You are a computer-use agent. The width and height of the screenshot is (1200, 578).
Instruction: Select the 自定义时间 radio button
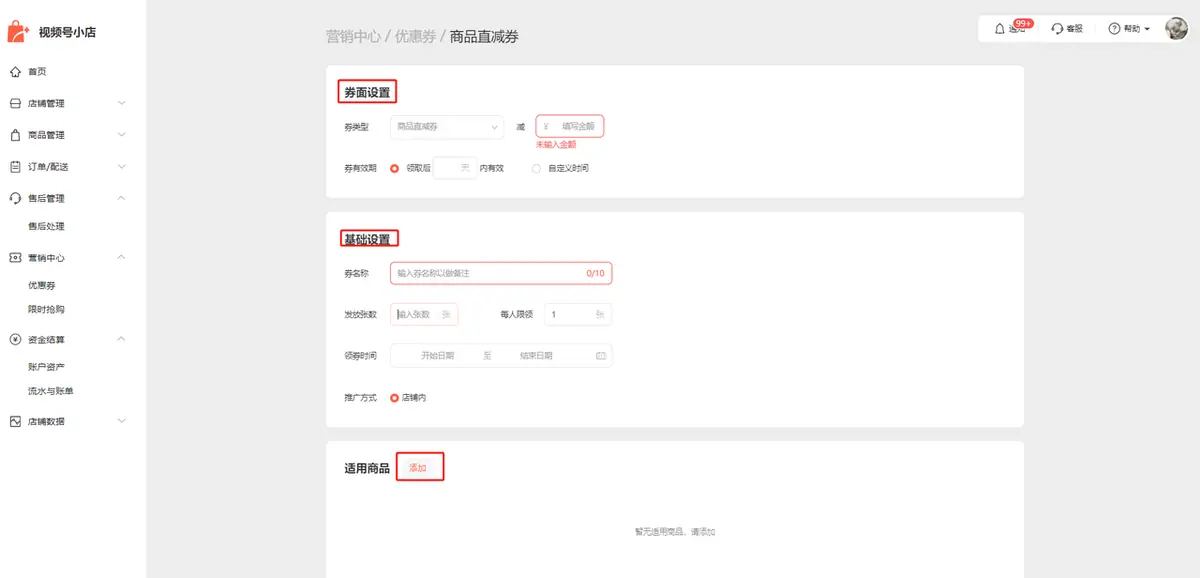coord(536,168)
